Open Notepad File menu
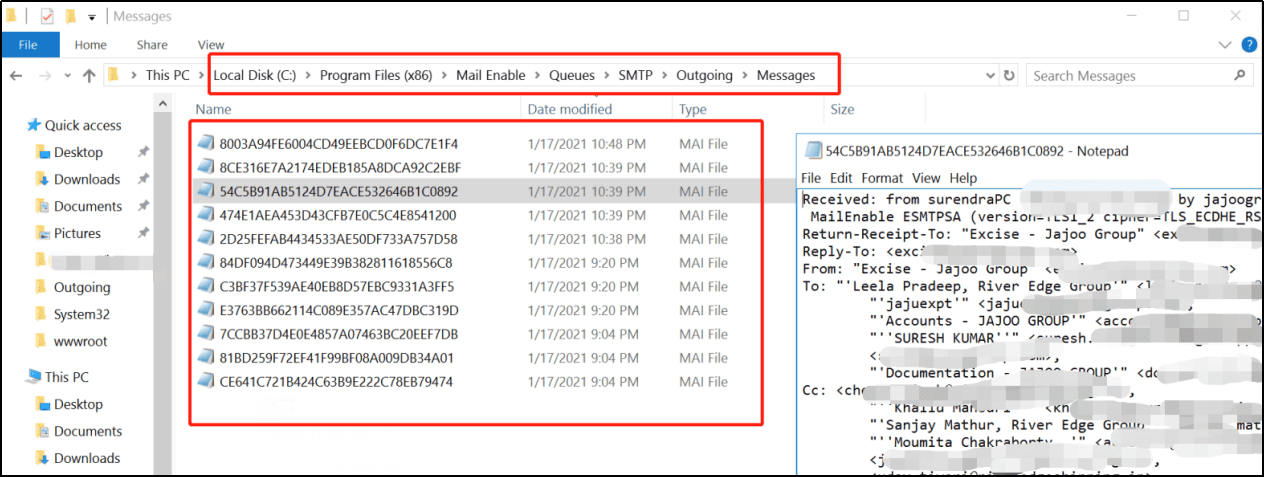Viewport: 1264px width, 477px height. coord(811,178)
